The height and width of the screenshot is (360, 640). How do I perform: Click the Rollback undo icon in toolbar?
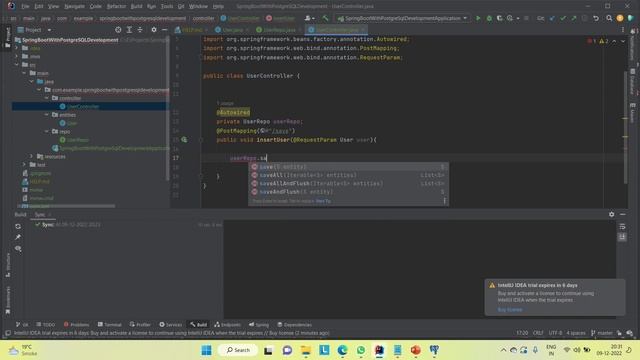596,18
